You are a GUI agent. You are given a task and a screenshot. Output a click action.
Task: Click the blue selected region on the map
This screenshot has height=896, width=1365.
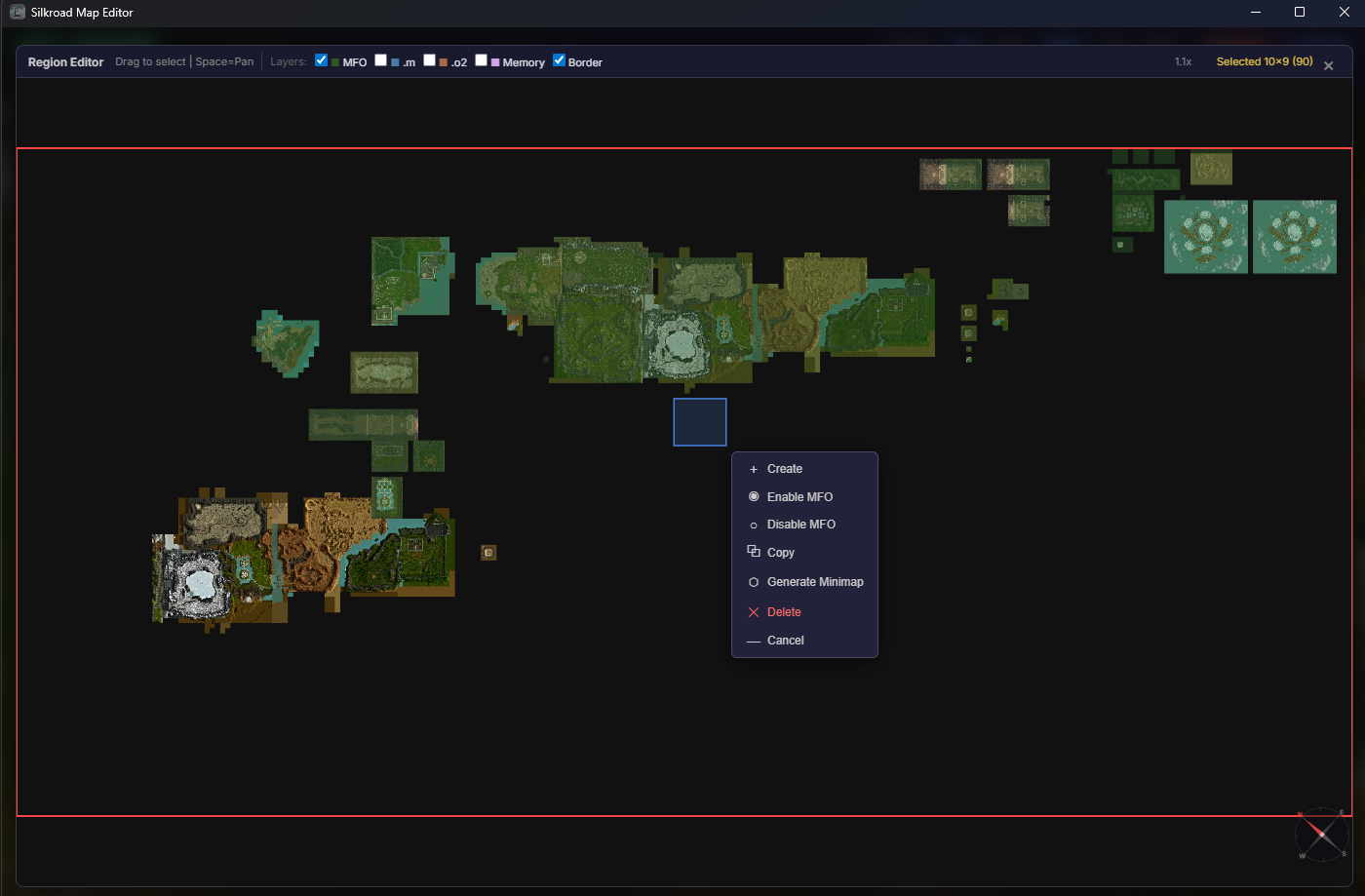(x=700, y=422)
